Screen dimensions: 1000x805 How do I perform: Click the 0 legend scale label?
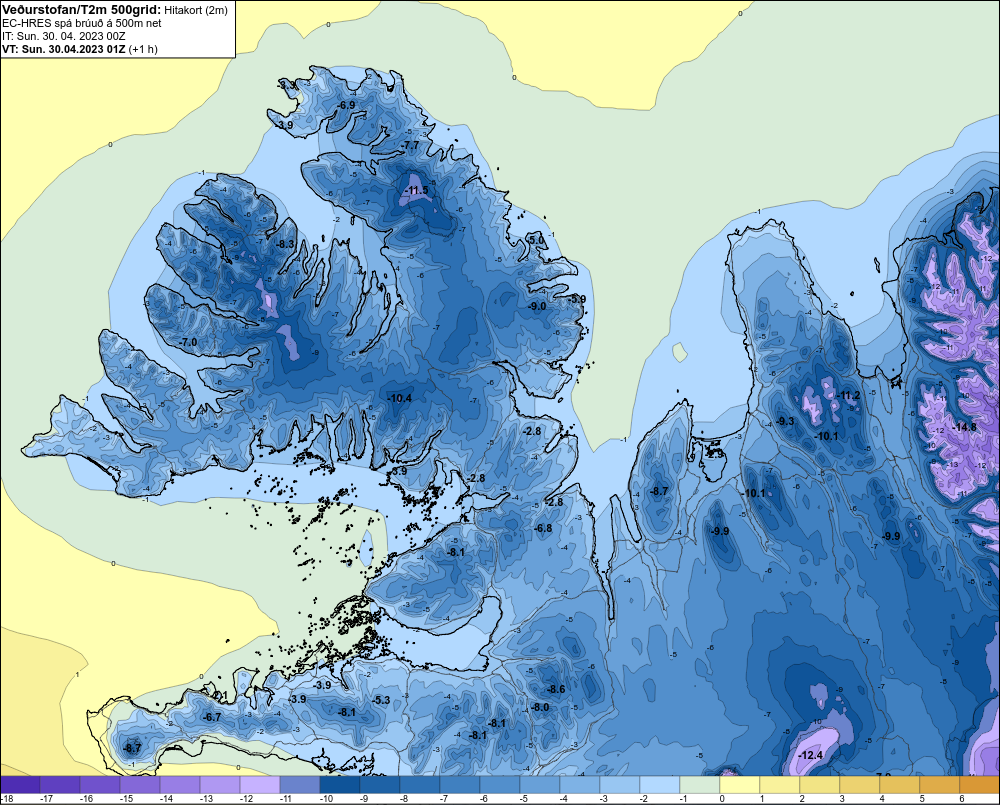pyautogui.click(x=722, y=799)
